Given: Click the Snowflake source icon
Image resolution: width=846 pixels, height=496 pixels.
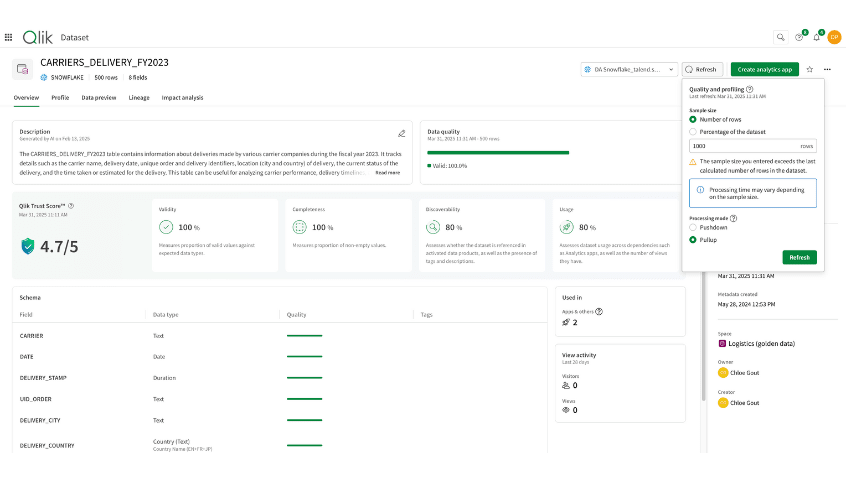Looking at the screenshot, I should click(x=44, y=78).
